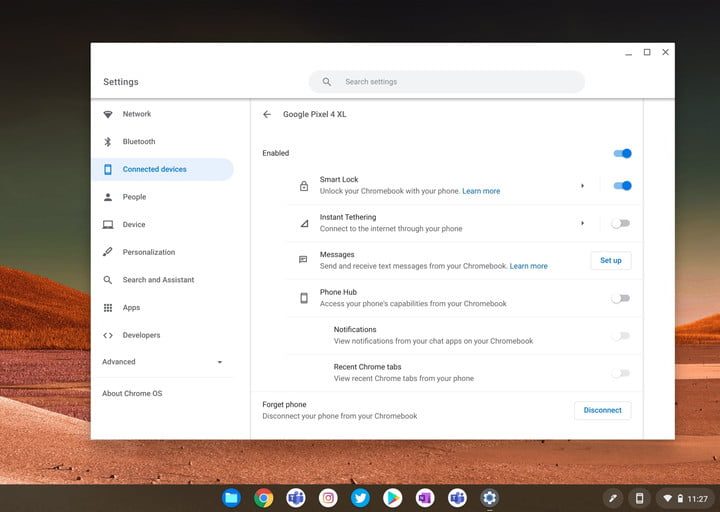Toggle the Recent Chrome tabs switch
720x512 pixels.
tap(621, 373)
